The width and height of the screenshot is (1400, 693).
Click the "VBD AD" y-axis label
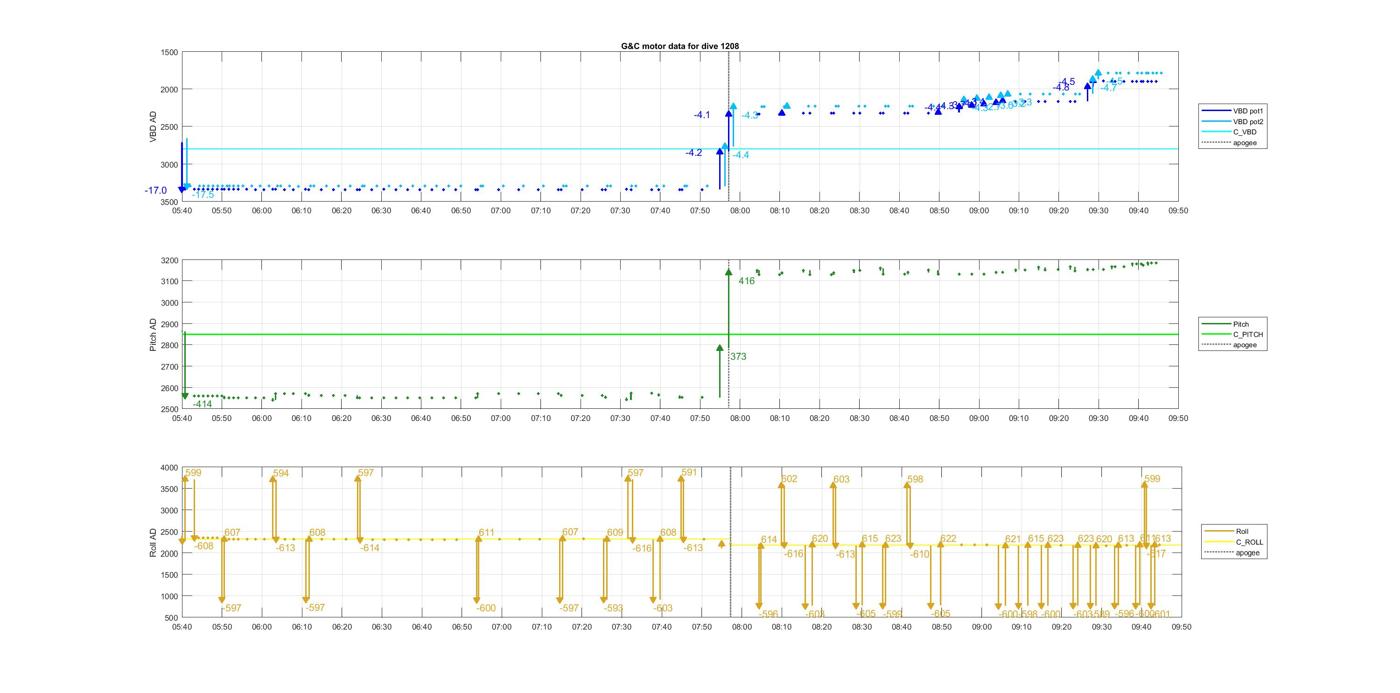(x=153, y=127)
